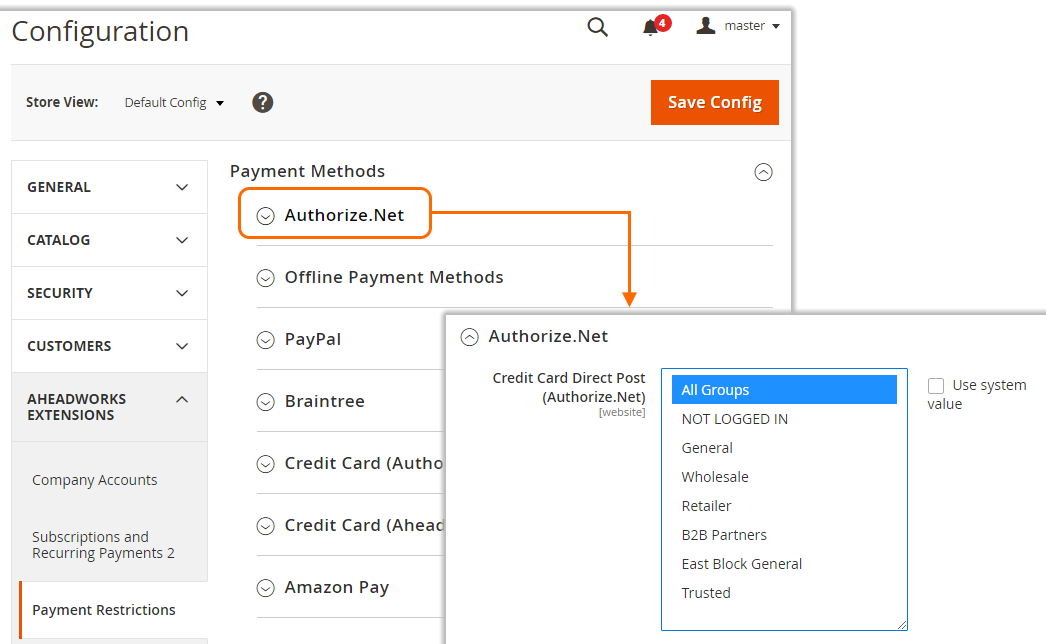Viewport: 1046px width, 644px height.
Task: Open the Company Accounts menu item
Action: click(95, 480)
